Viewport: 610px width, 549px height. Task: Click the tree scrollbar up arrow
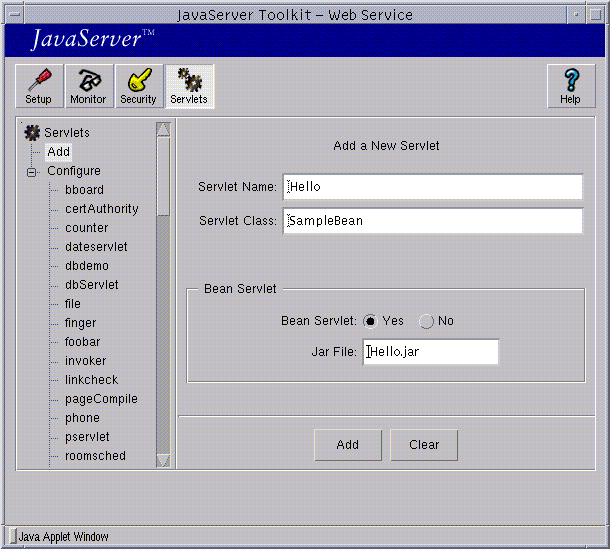[163, 129]
